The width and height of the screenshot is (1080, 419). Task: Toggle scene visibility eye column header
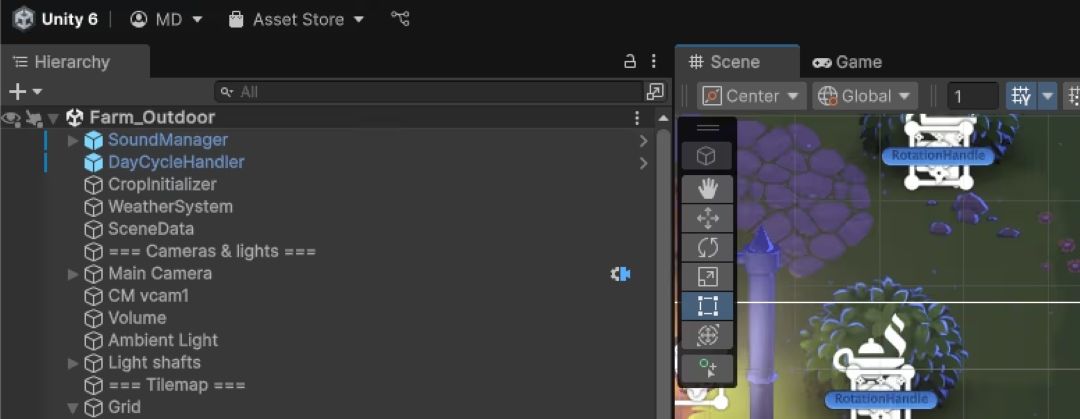coord(11,118)
